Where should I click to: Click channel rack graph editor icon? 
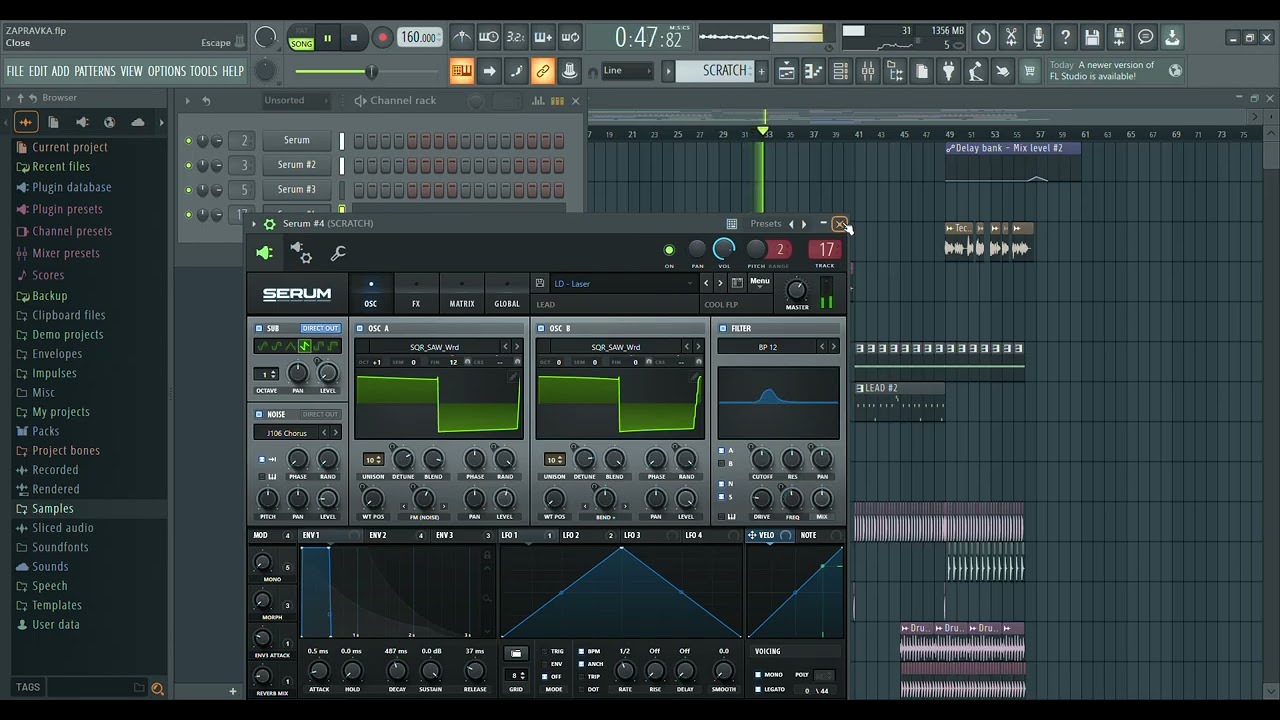pos(538,100)
